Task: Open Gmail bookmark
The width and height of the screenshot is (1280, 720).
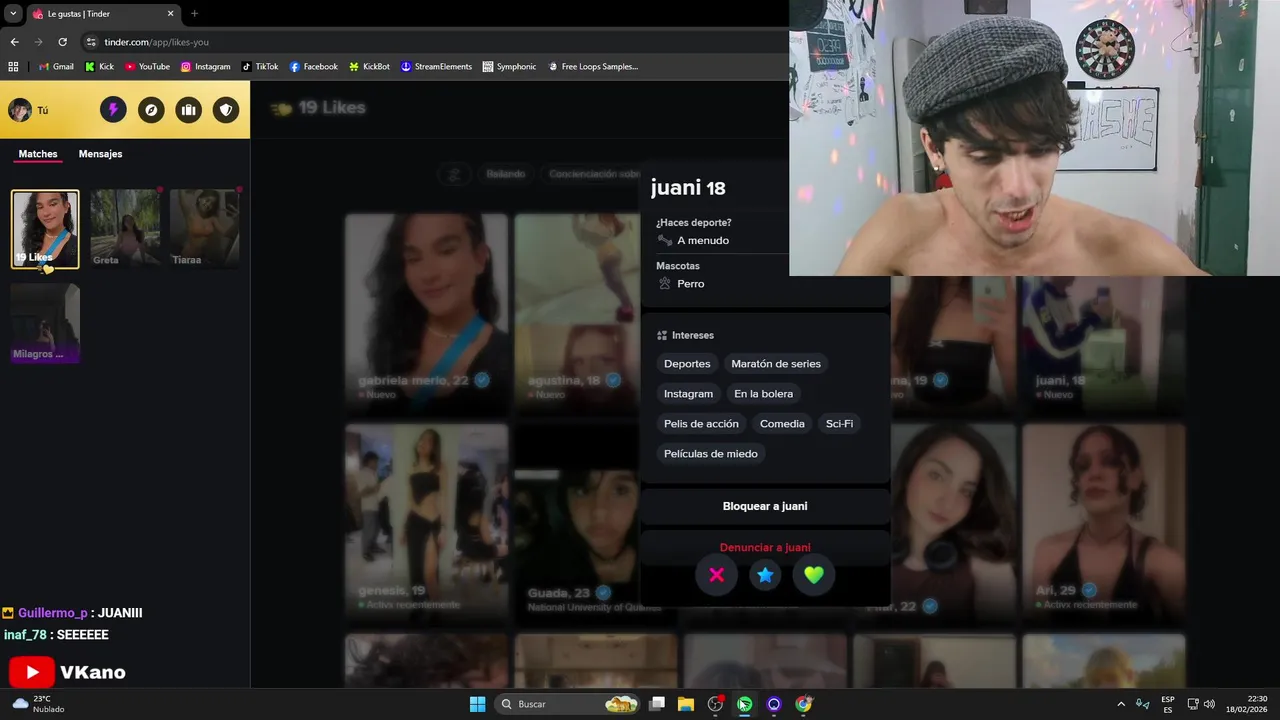Action: coord(56,67)
